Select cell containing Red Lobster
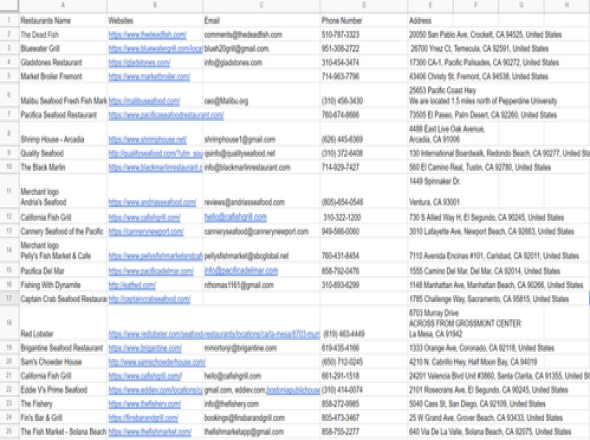Screen dimensions: 590x440 [x=63, y=323]
